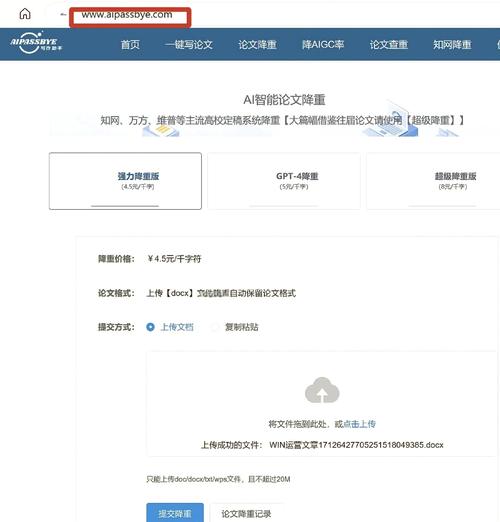Click the browser home icon
The height and width of the screenshot is (522, 500).
click(x=25, y=14)
